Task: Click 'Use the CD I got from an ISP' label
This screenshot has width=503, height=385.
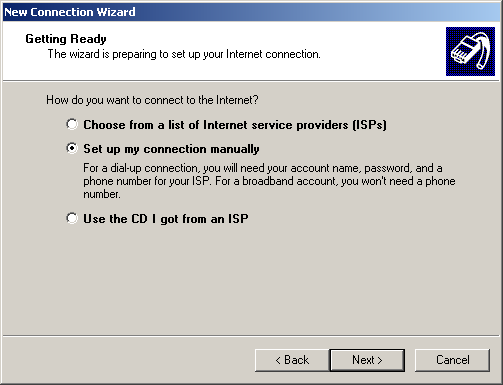Action: [x=166, y=219]
